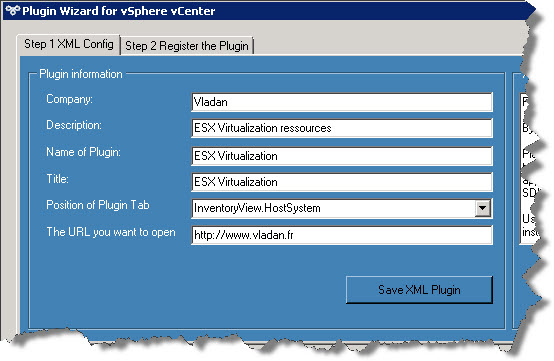Click the Title: label
The width and height of the screenshot is (554, 361).
[58, 179]
